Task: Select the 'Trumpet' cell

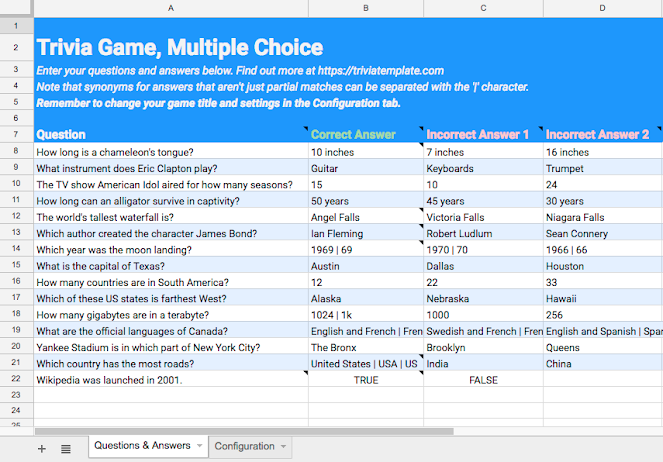Action: (x=603, y=168)
